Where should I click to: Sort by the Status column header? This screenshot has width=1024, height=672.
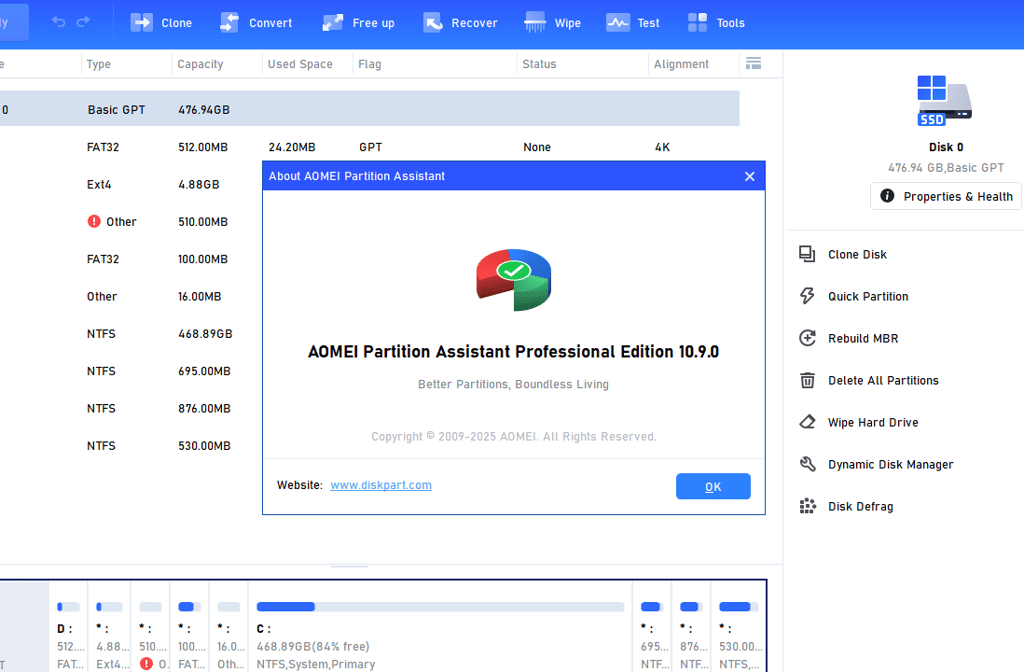coord(539,64)
